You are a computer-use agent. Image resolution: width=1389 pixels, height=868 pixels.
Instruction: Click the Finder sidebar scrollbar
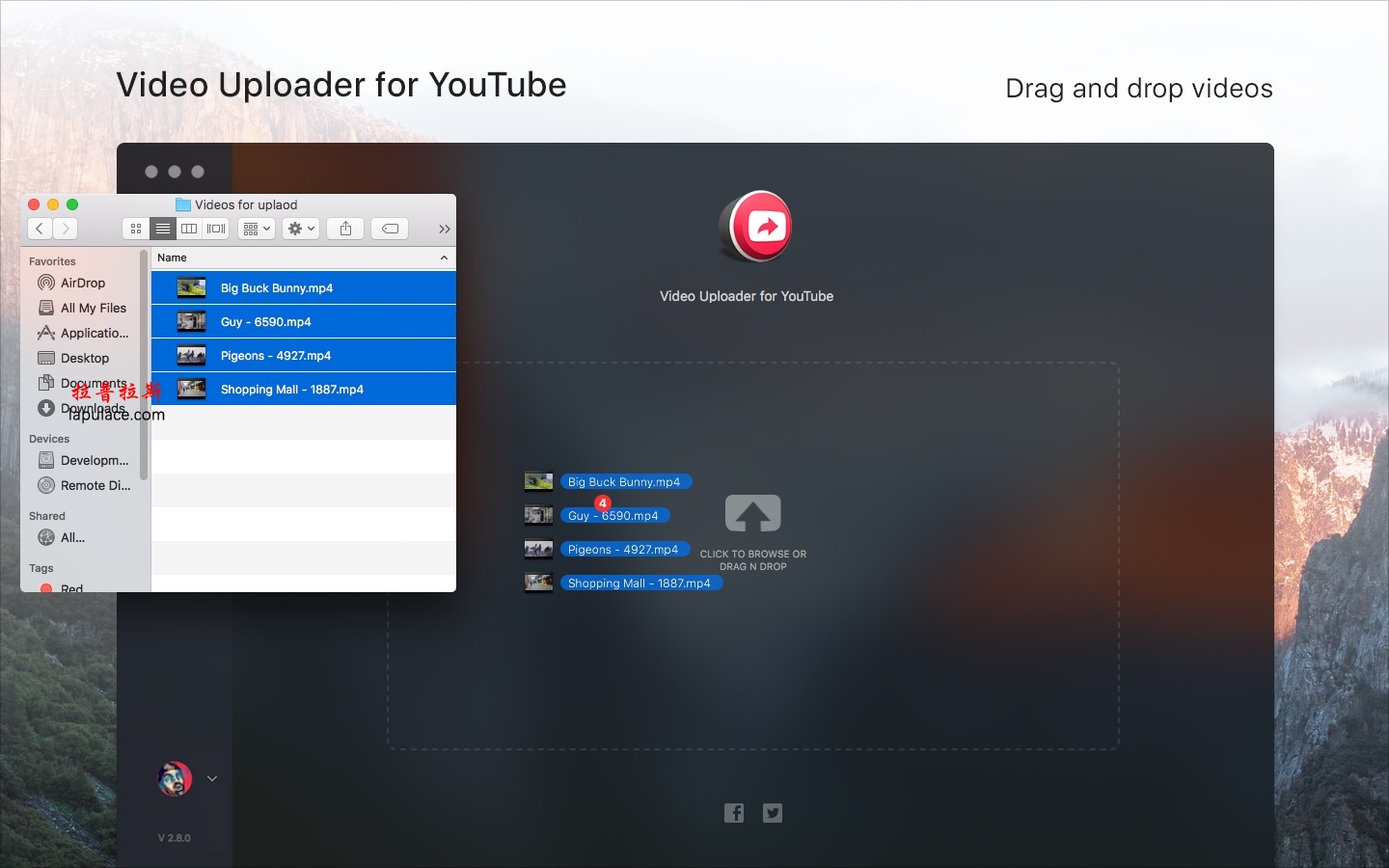144,365
